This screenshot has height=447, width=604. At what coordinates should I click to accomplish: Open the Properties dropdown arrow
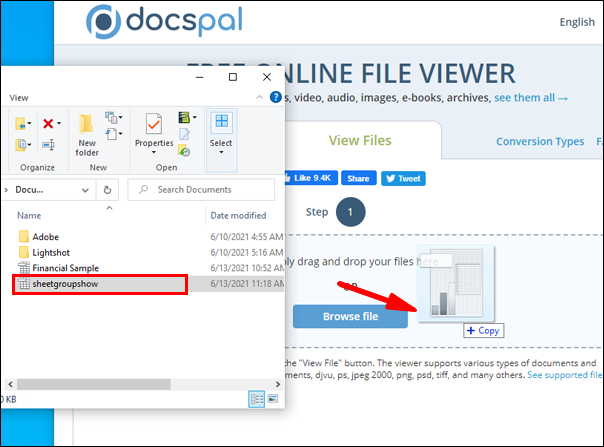click(x=154, y=152)
